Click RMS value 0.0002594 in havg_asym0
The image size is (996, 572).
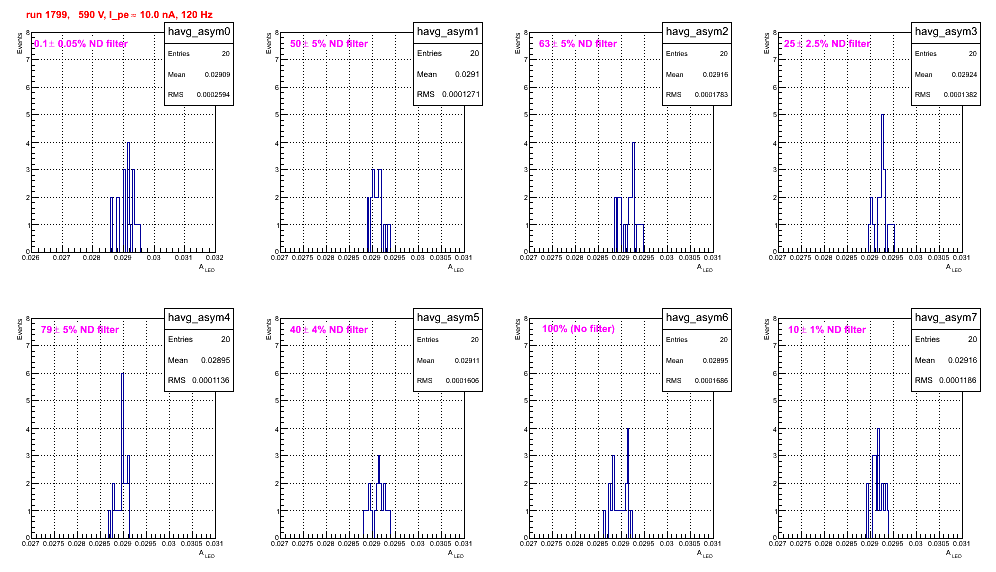213,95
